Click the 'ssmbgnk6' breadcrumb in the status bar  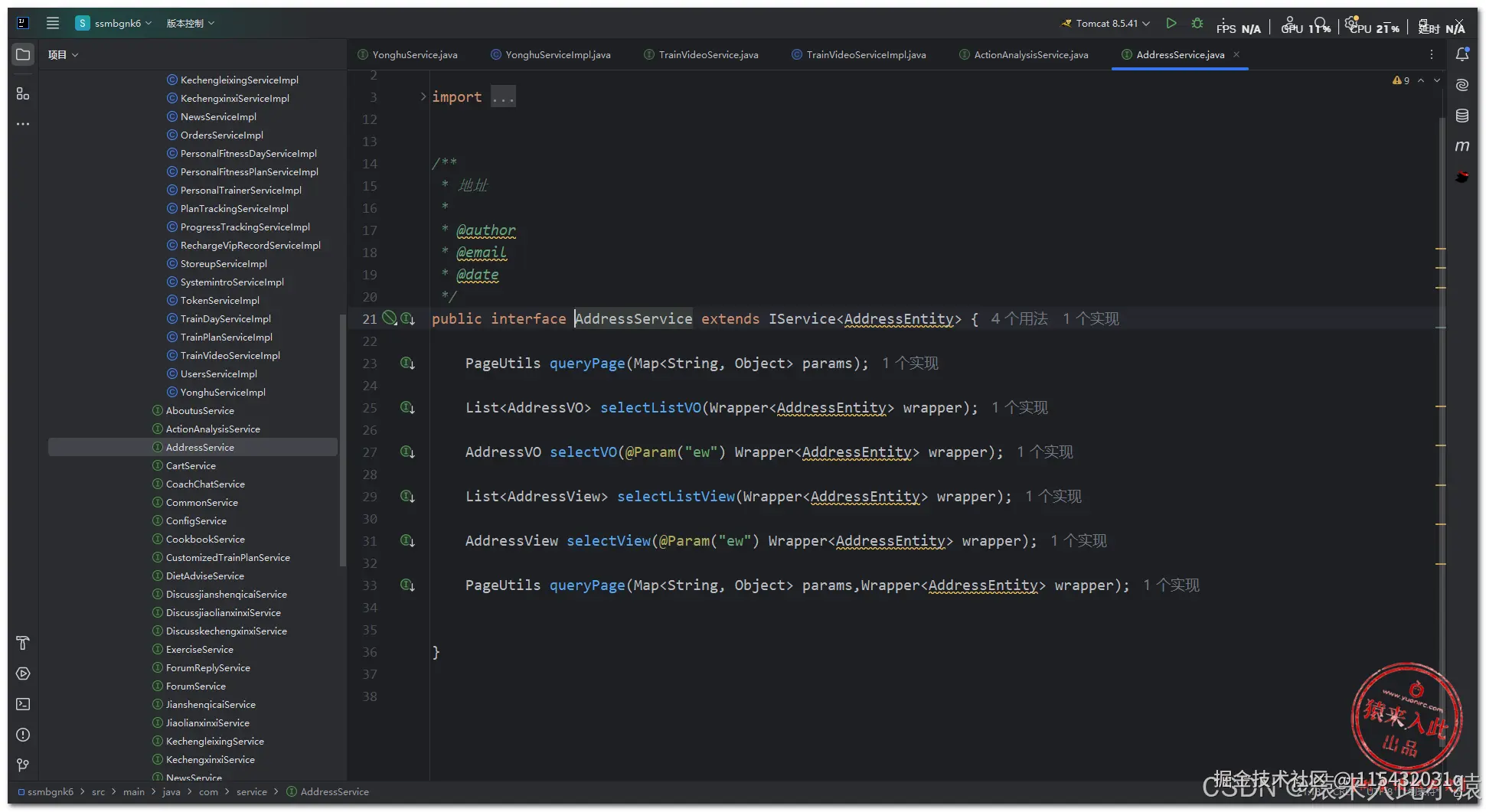[x=46, y=791]
